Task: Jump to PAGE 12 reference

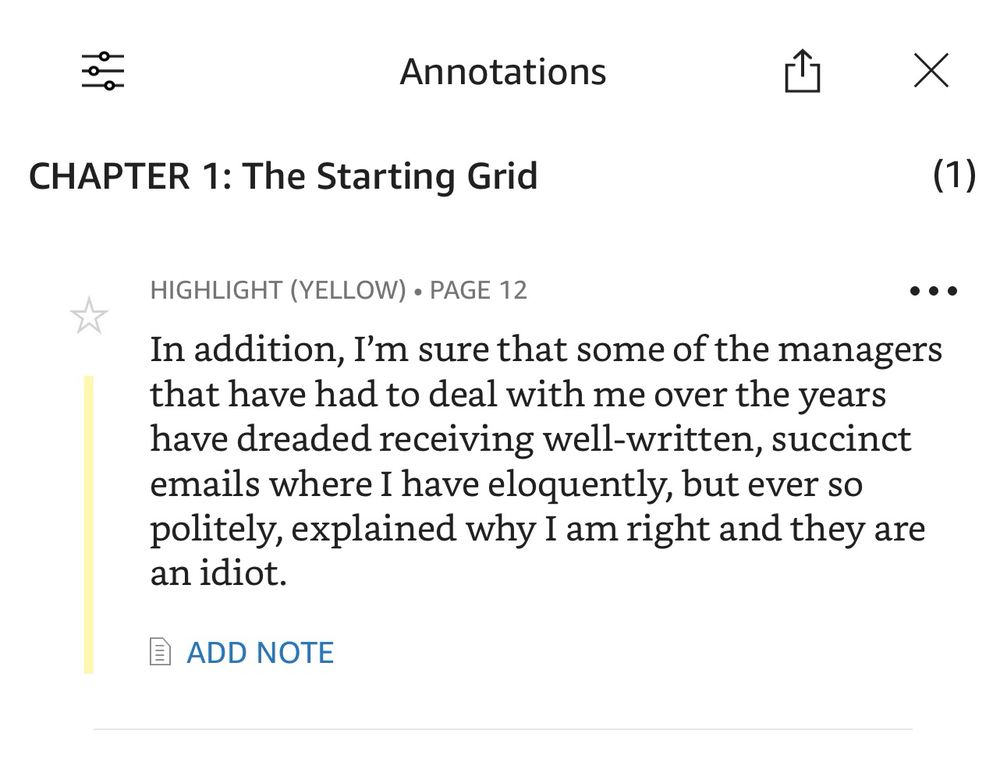Action: (x=478, y=290)
